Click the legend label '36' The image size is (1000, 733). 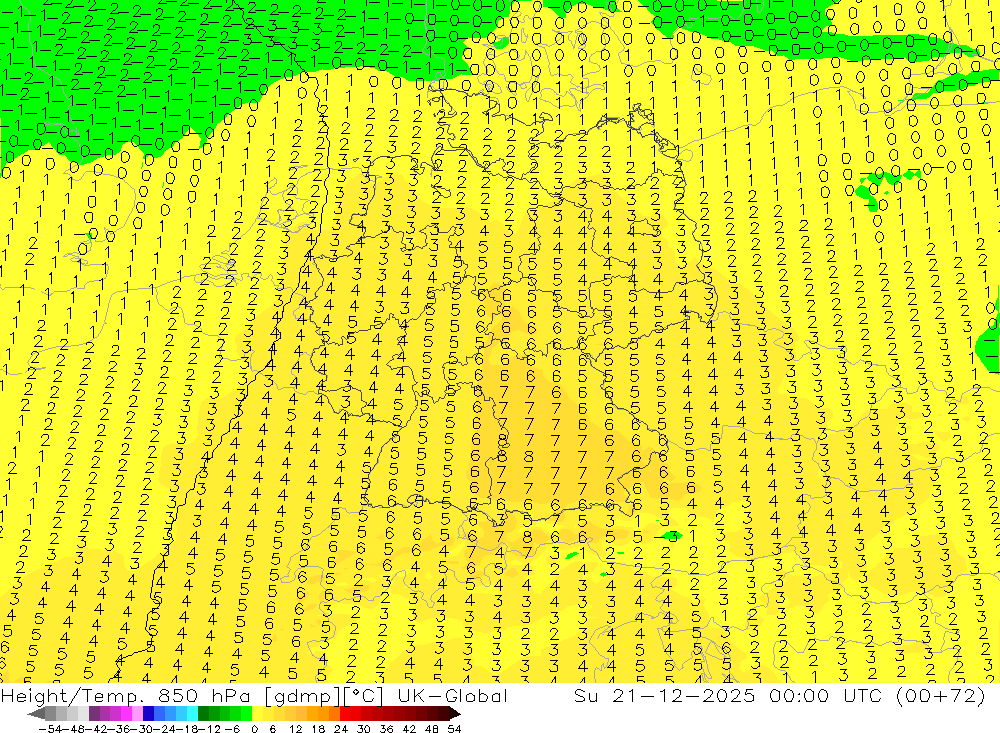[386, 729]
